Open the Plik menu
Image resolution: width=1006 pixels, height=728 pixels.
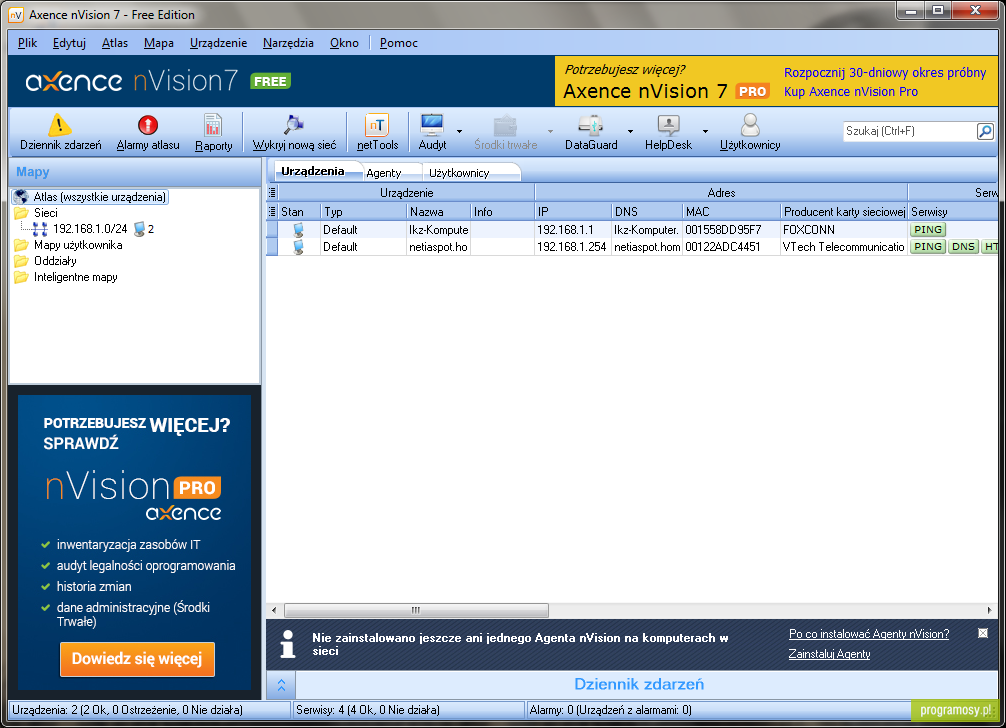pyautogui.click(x=27, y=43)
